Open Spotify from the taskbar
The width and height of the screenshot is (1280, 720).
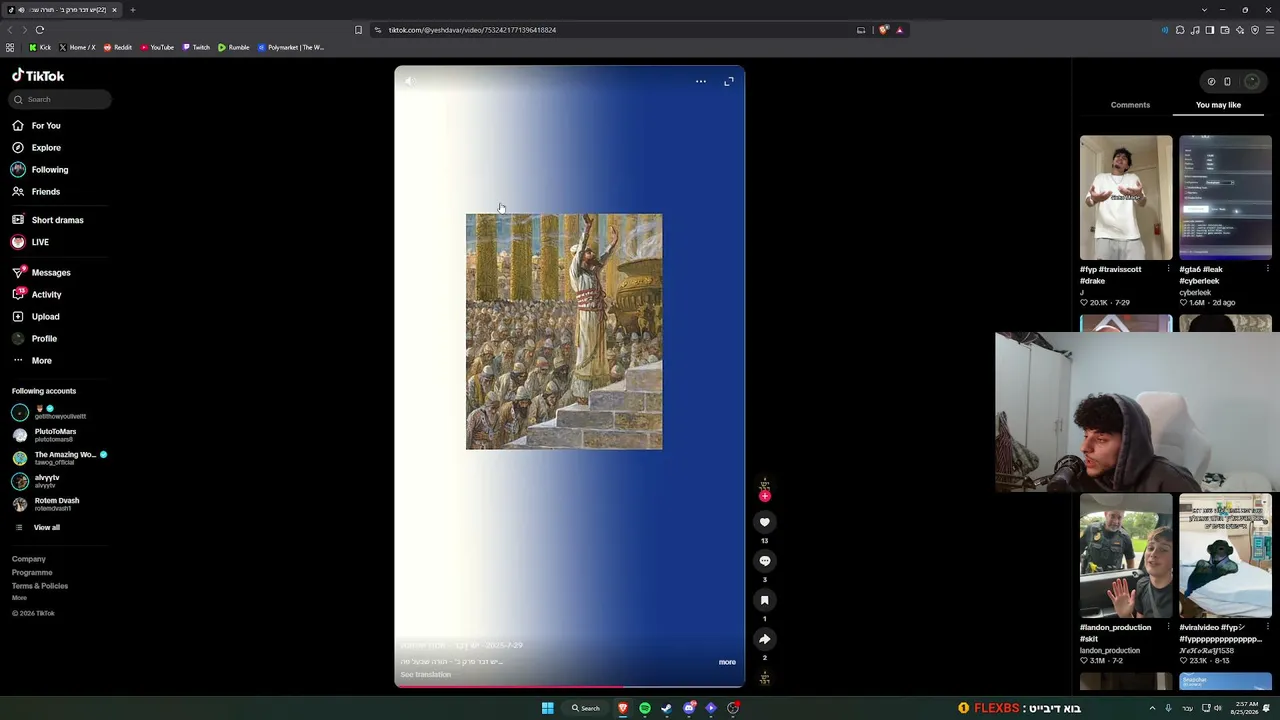(x=645, y=708)
